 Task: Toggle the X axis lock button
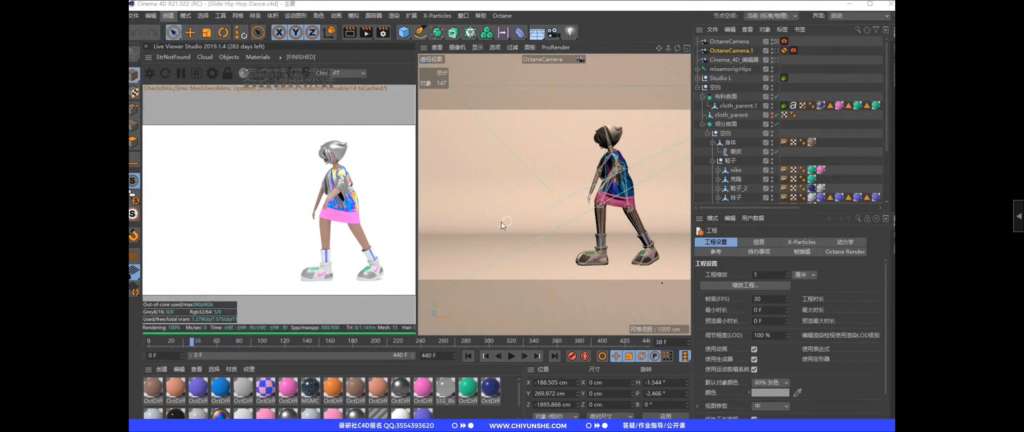[x=279, y=33]
